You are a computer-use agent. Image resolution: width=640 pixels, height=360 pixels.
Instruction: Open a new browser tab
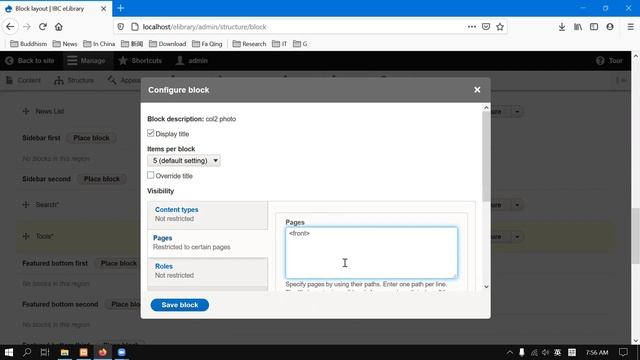[120, 8]
